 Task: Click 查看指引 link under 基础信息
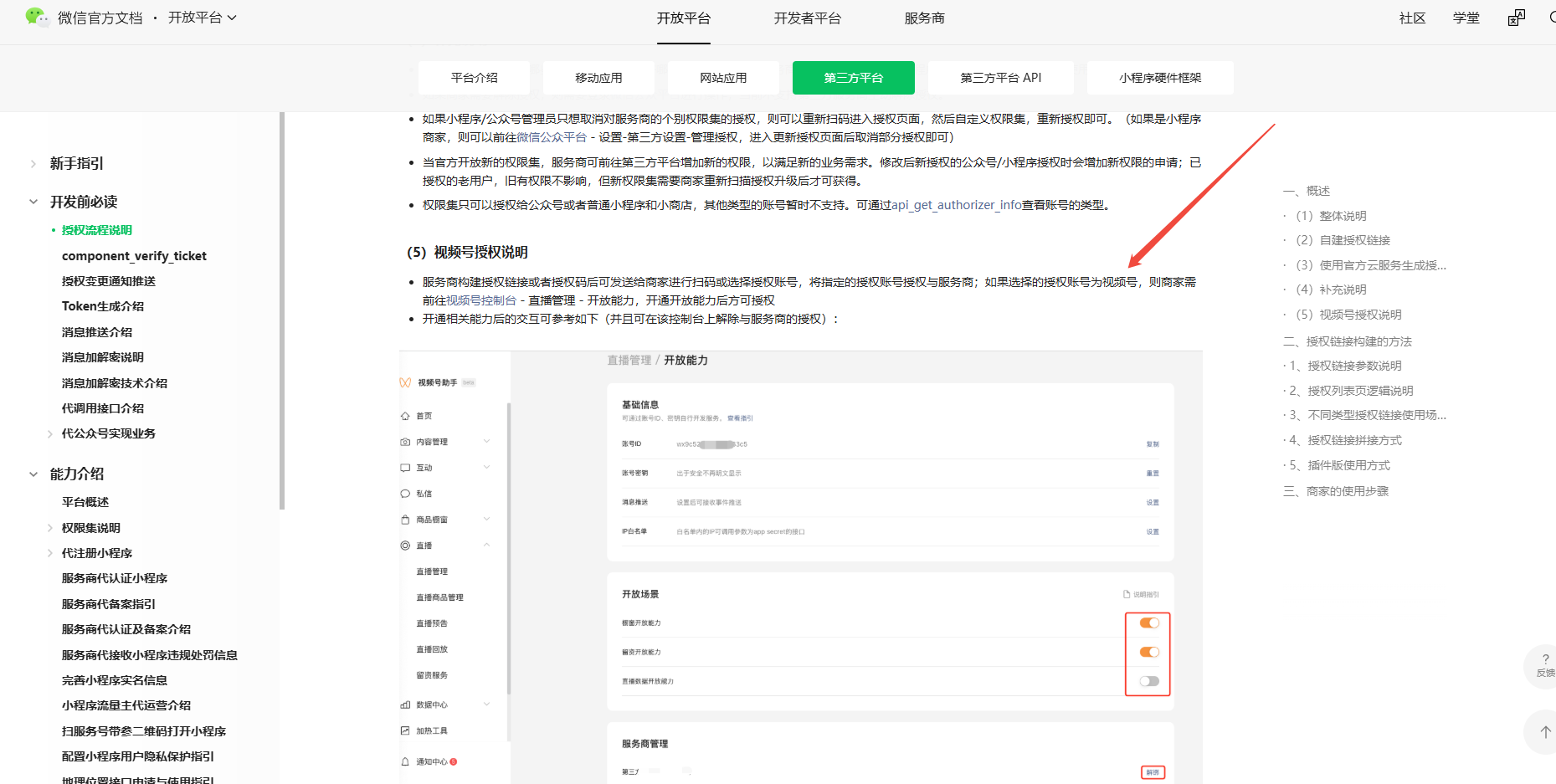(740, 418)
